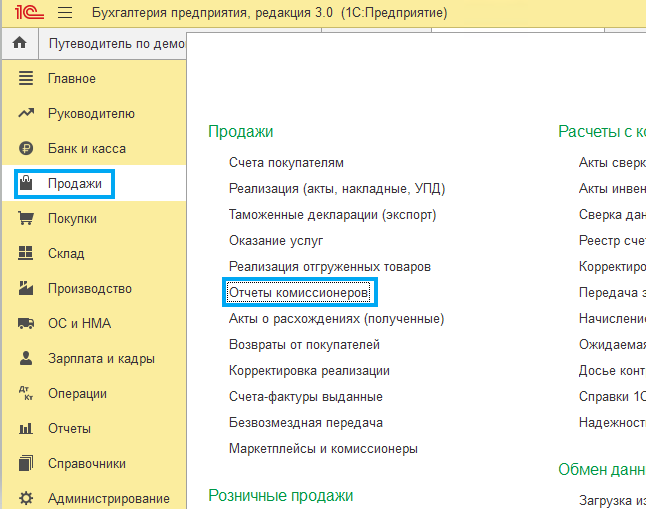
Task: Open Отчеты комиссионеров link
Action: point(299,292)
